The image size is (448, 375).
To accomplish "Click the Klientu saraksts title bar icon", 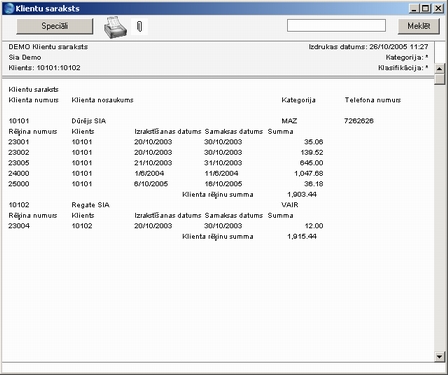I will point(9,8).
